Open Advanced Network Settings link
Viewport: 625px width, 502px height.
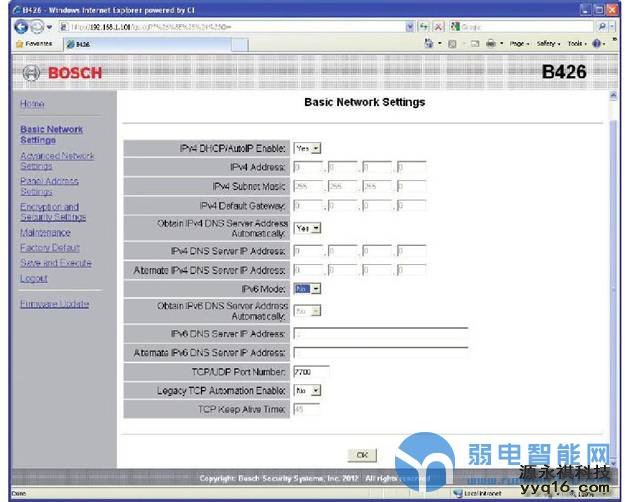click(57, 161)
